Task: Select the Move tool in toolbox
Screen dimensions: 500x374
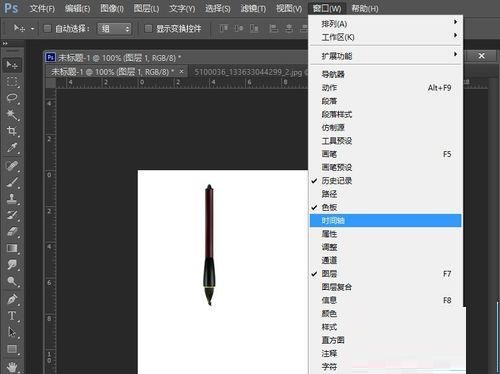Action: [x=12, y=65]
